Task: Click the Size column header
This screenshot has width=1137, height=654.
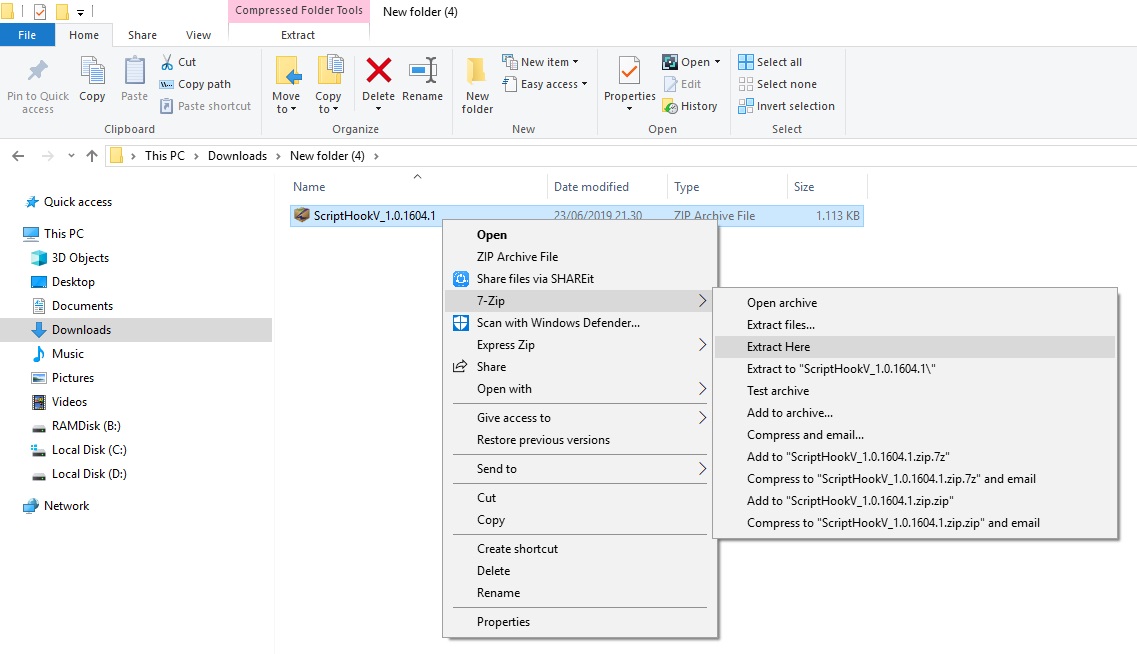Action: coord(827,187)
